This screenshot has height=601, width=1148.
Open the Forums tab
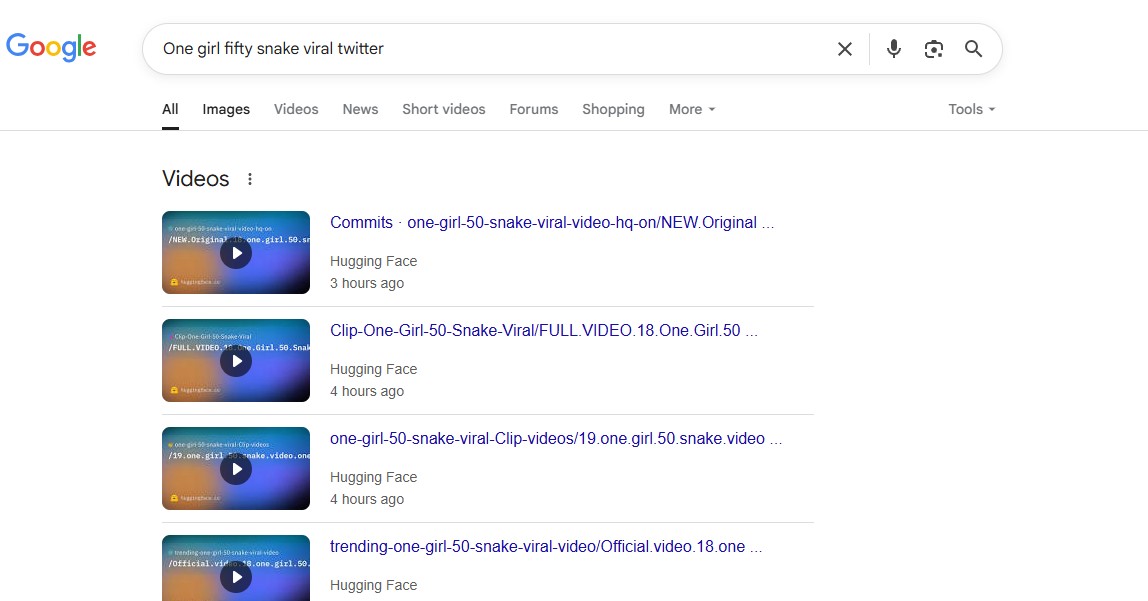(534, 109)
